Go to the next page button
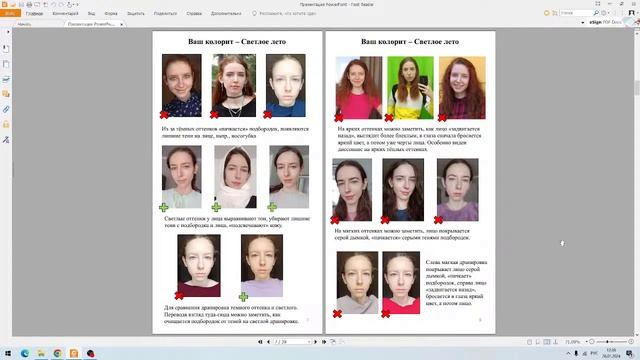The image size is (640, 360). [316, 342]
